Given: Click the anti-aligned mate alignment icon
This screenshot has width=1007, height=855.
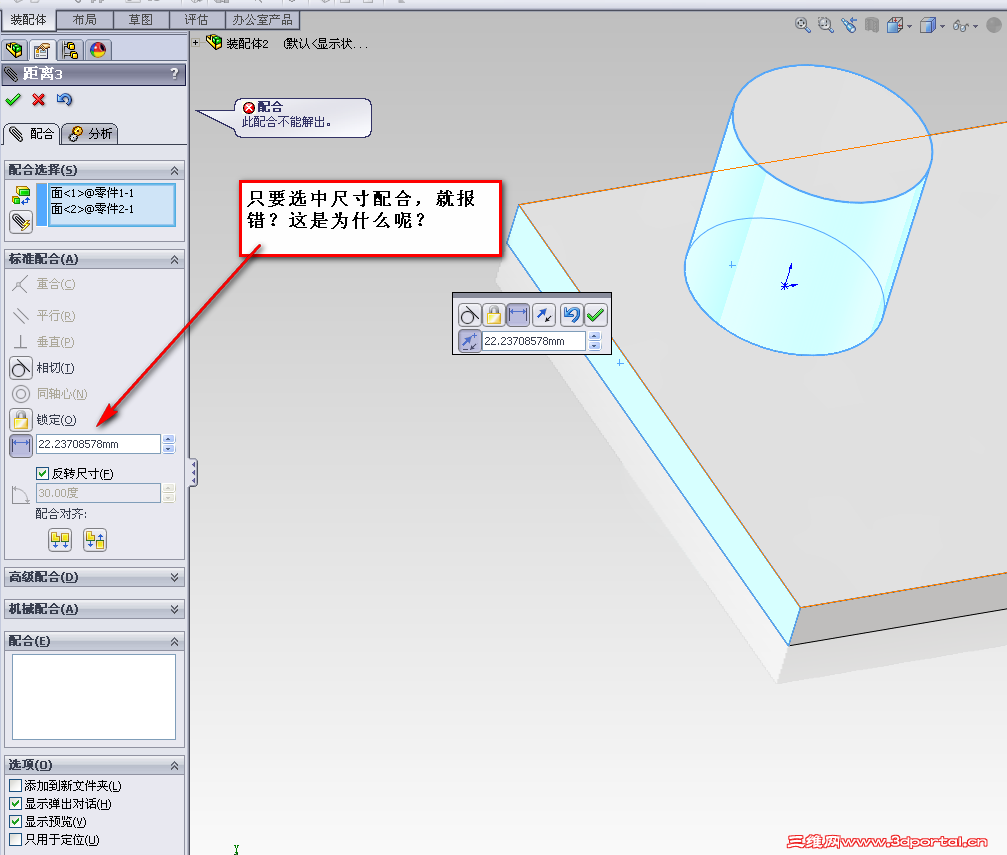Looking at the screenshot, I should tap(95, 540).
